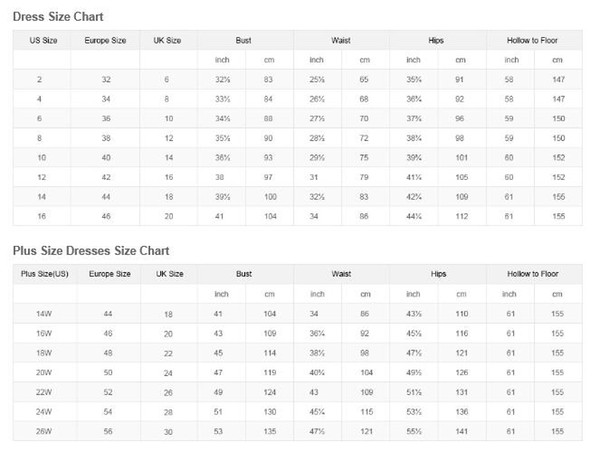Select the Europe Size header in first table
Screen dimensions: 600x461
coord(105,41)
